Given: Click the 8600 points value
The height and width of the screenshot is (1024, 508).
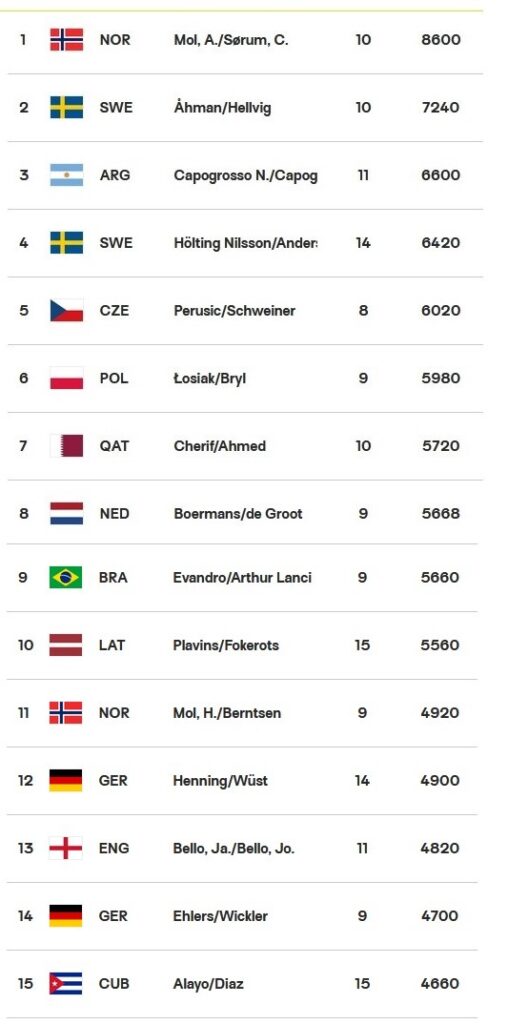Looking at the screenshot, I should pyautogui.click(x=441, y=40).
